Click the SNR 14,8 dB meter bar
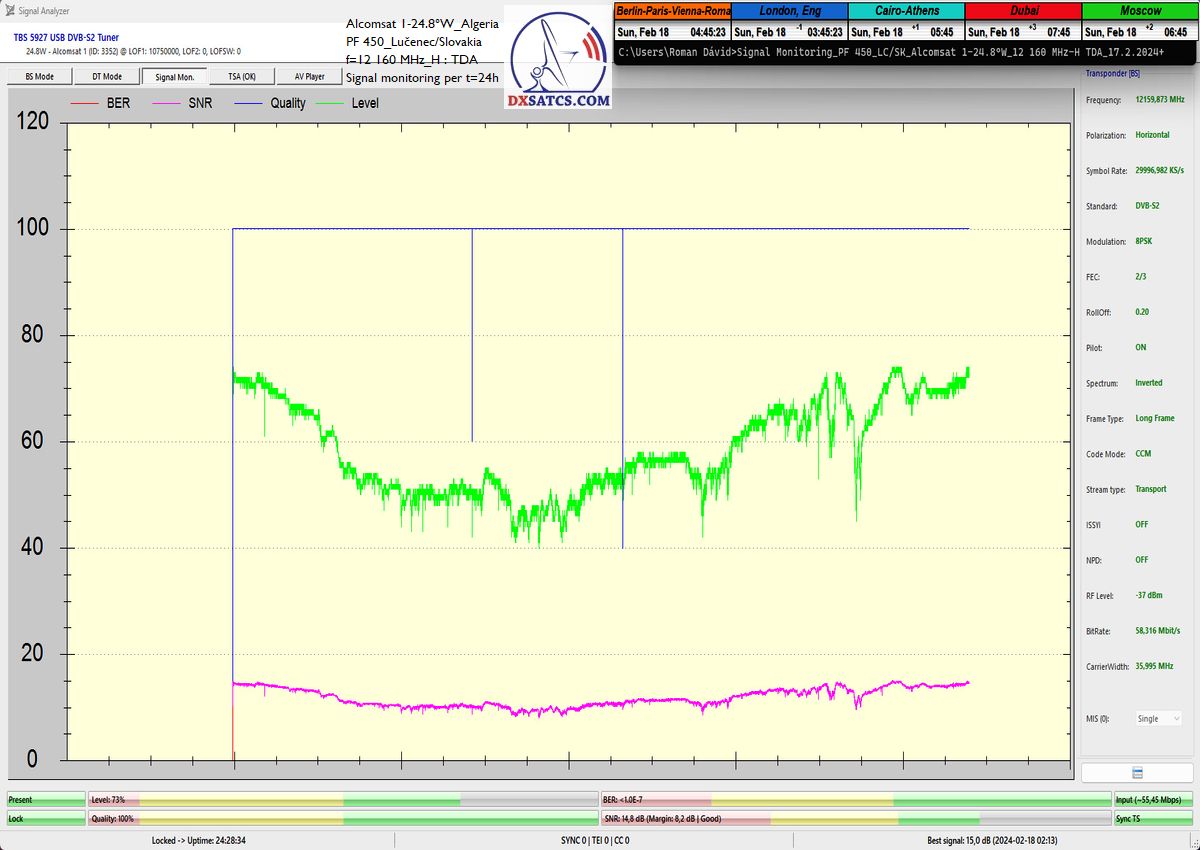 pyautogui.click(x=856, y=818)
